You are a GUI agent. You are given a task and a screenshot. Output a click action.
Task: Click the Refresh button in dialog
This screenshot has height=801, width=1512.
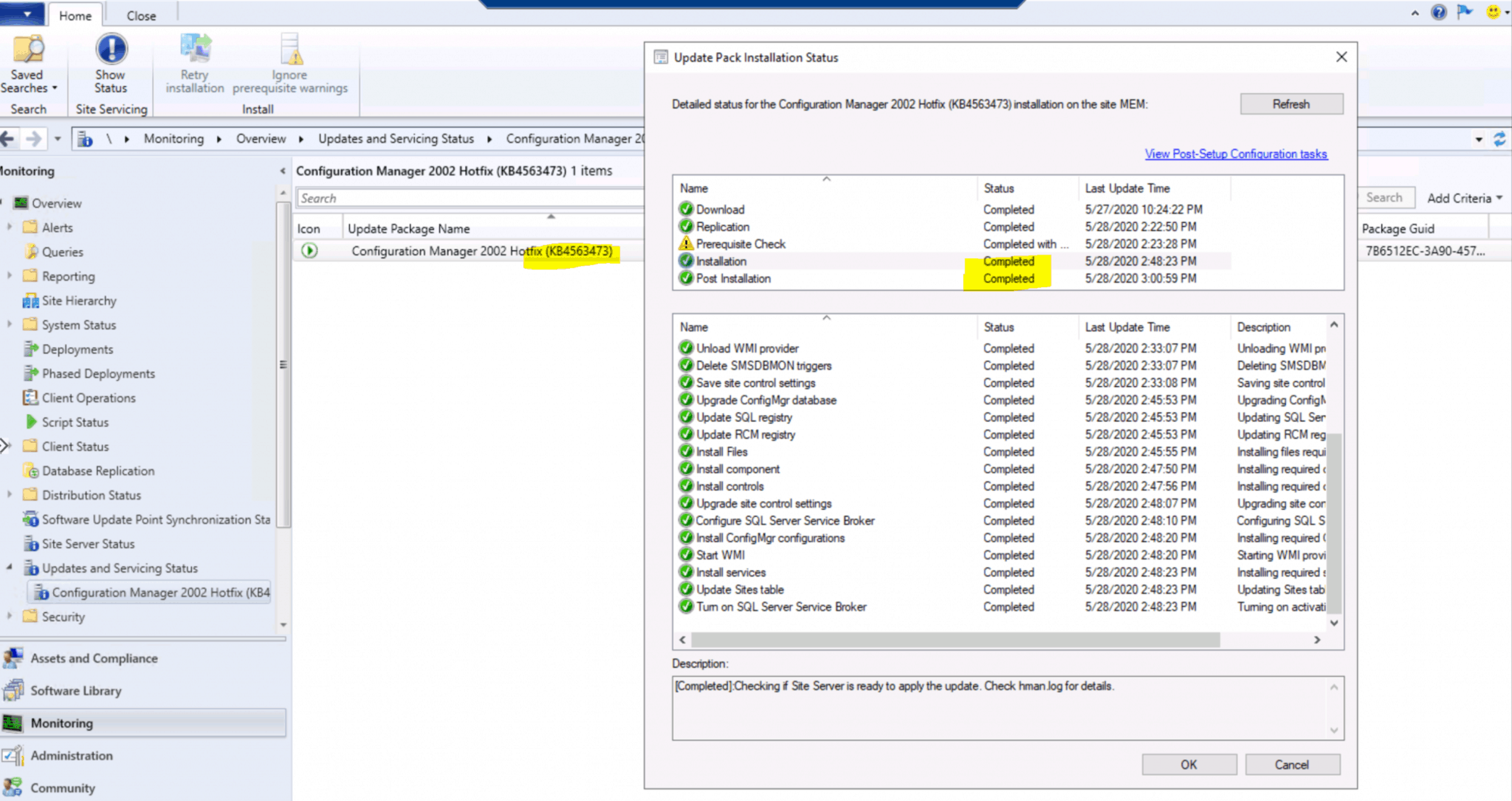tap(1291, 104)
